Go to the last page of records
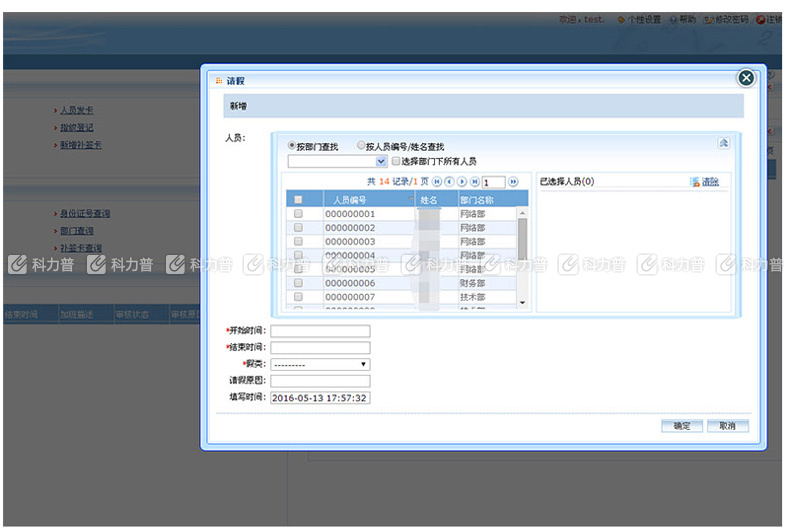This screenshot has height=530, width=790. pyautogui.click(x=475, y=181)
